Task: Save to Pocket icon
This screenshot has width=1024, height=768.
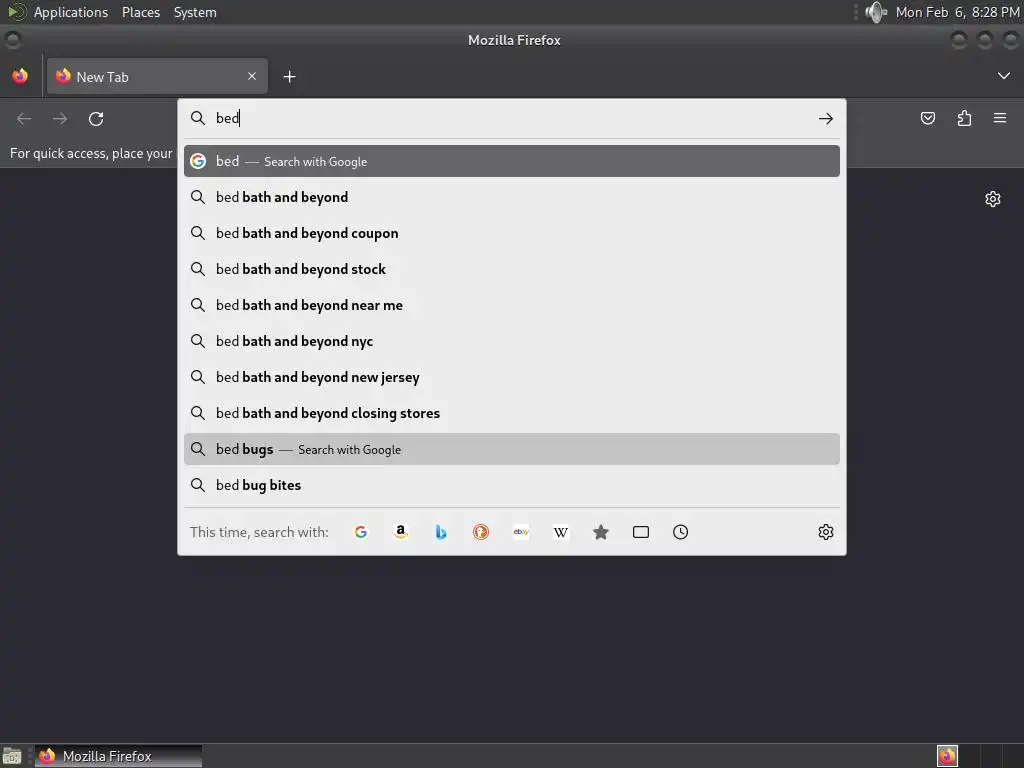Action: tap(928, 118)
